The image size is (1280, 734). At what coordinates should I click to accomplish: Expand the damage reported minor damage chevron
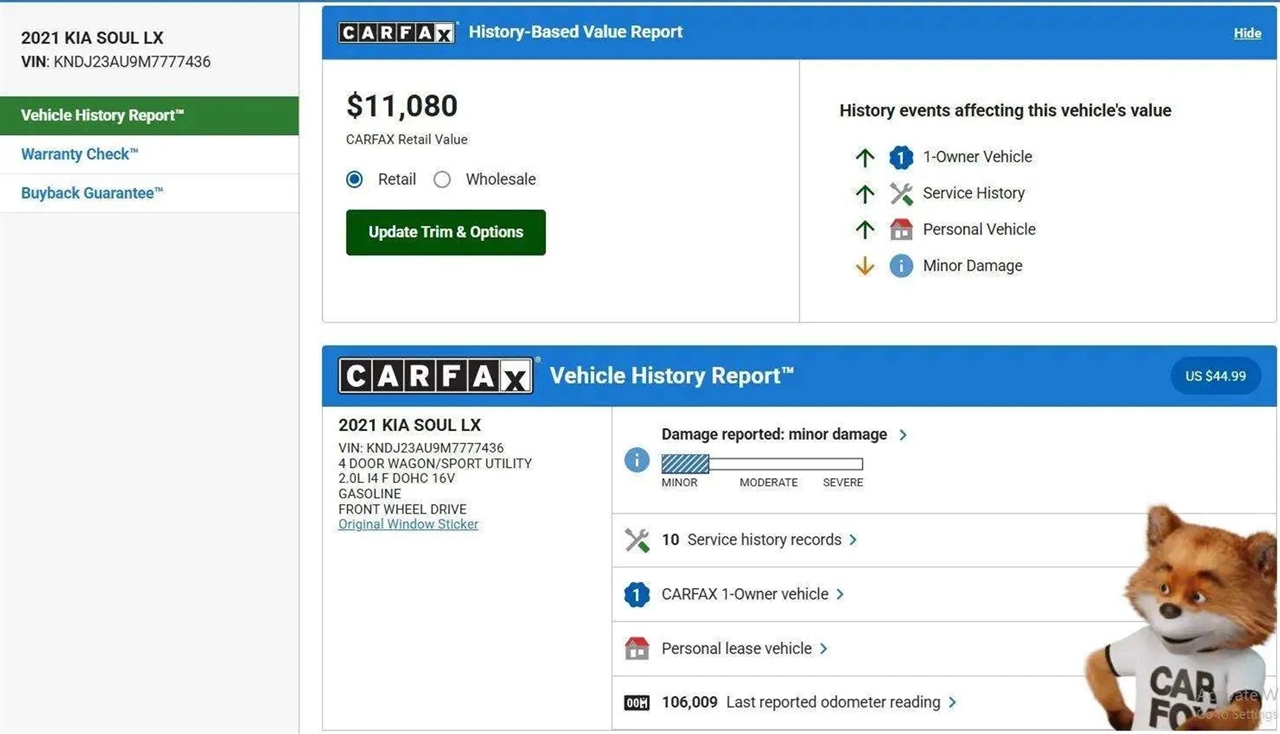[903, 435]
